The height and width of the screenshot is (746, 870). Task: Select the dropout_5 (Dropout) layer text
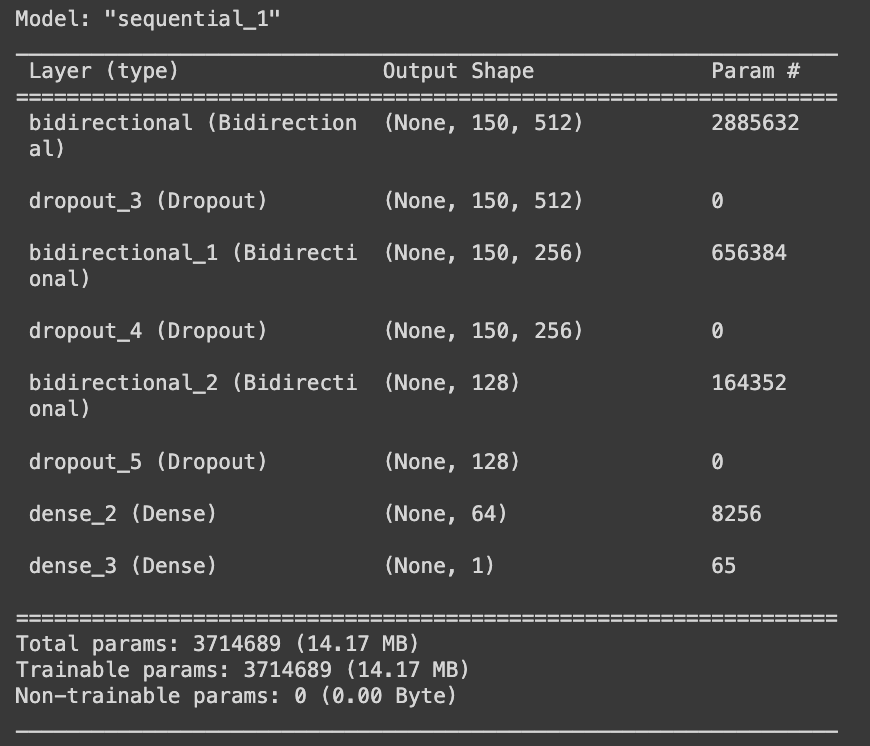pos(148,461)
